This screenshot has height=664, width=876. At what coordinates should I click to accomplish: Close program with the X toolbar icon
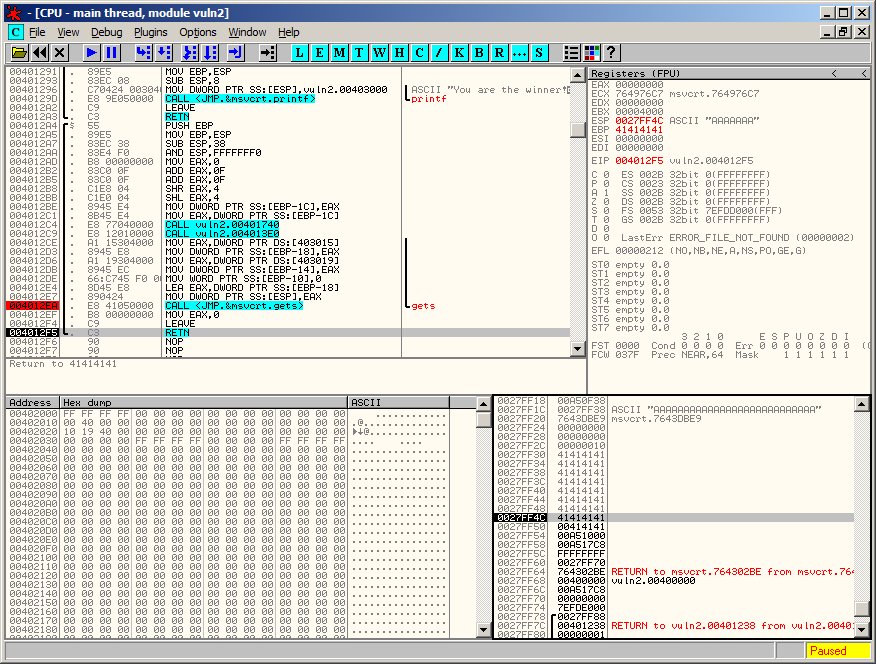60,52
